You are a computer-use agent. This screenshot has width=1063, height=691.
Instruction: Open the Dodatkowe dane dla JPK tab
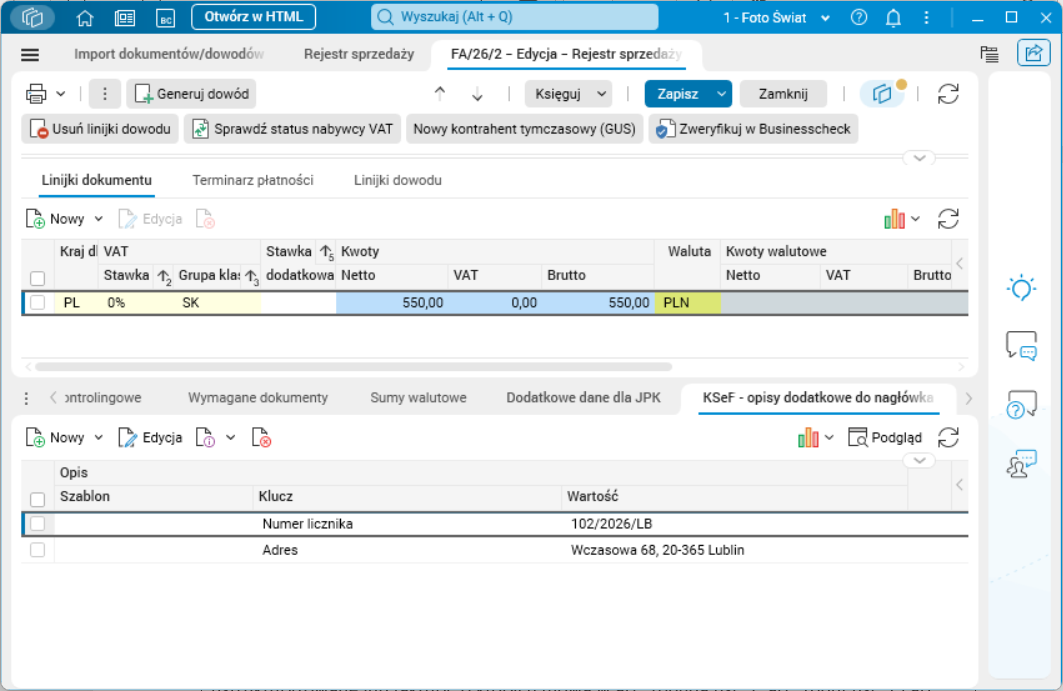[x=583, y=397]
